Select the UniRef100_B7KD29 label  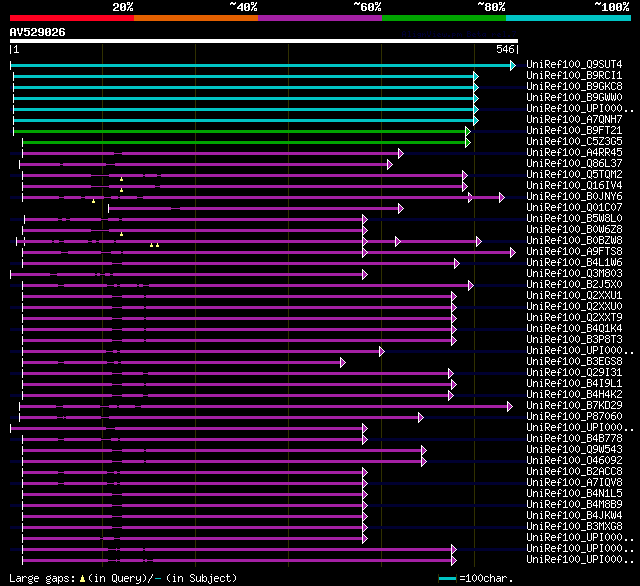[574, 406]
